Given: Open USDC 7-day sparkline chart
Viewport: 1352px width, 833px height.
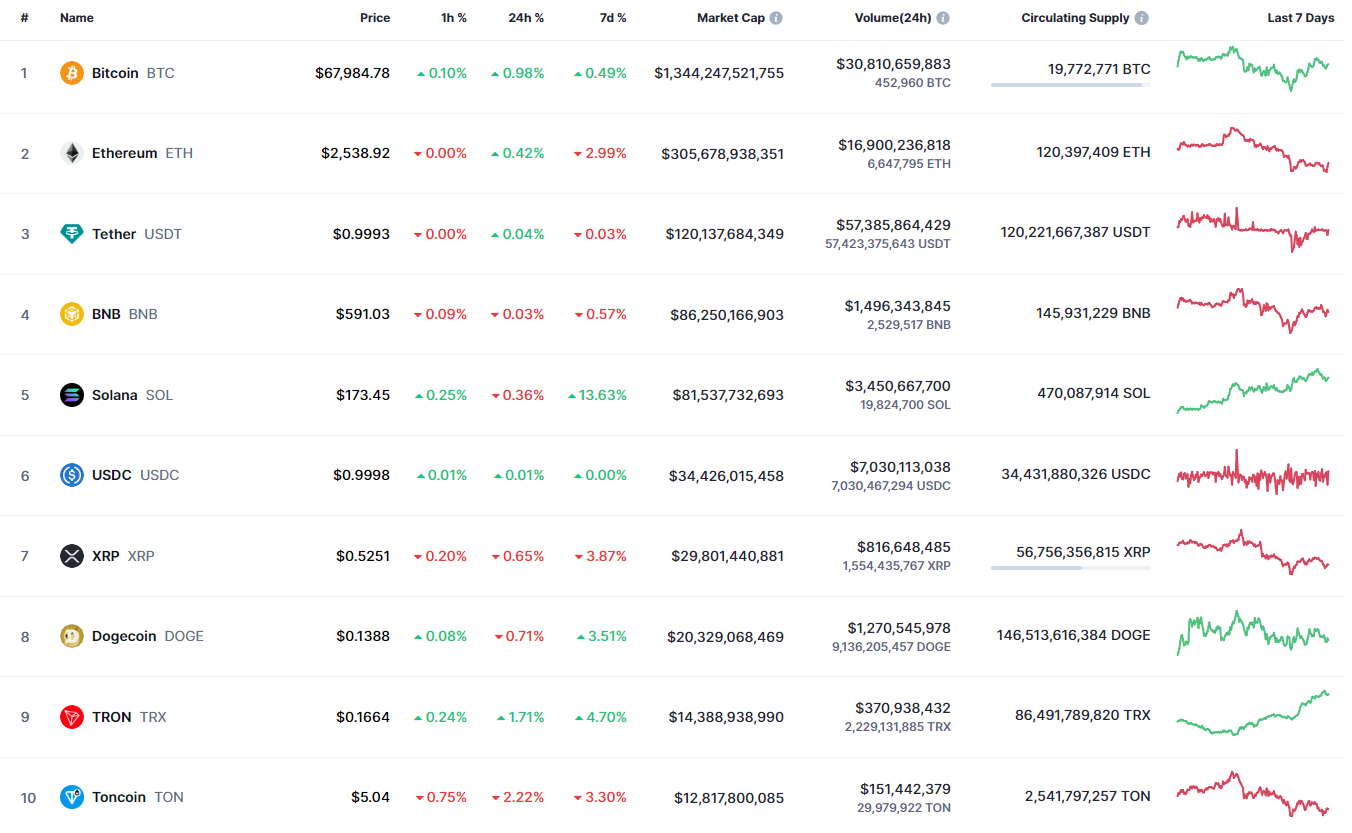Looking at the screenshot, I should pyautogui.click(x=1253, y=472).
